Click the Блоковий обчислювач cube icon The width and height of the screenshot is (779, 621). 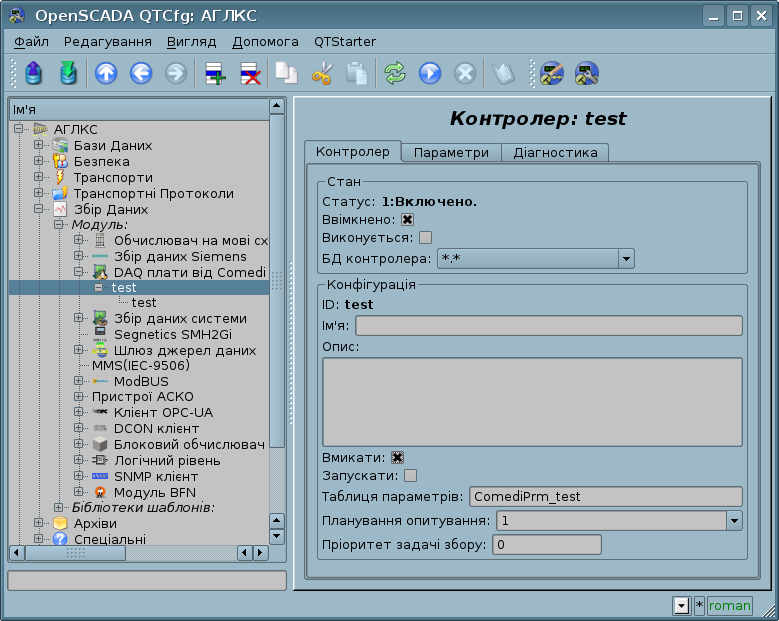pos(100,444)
